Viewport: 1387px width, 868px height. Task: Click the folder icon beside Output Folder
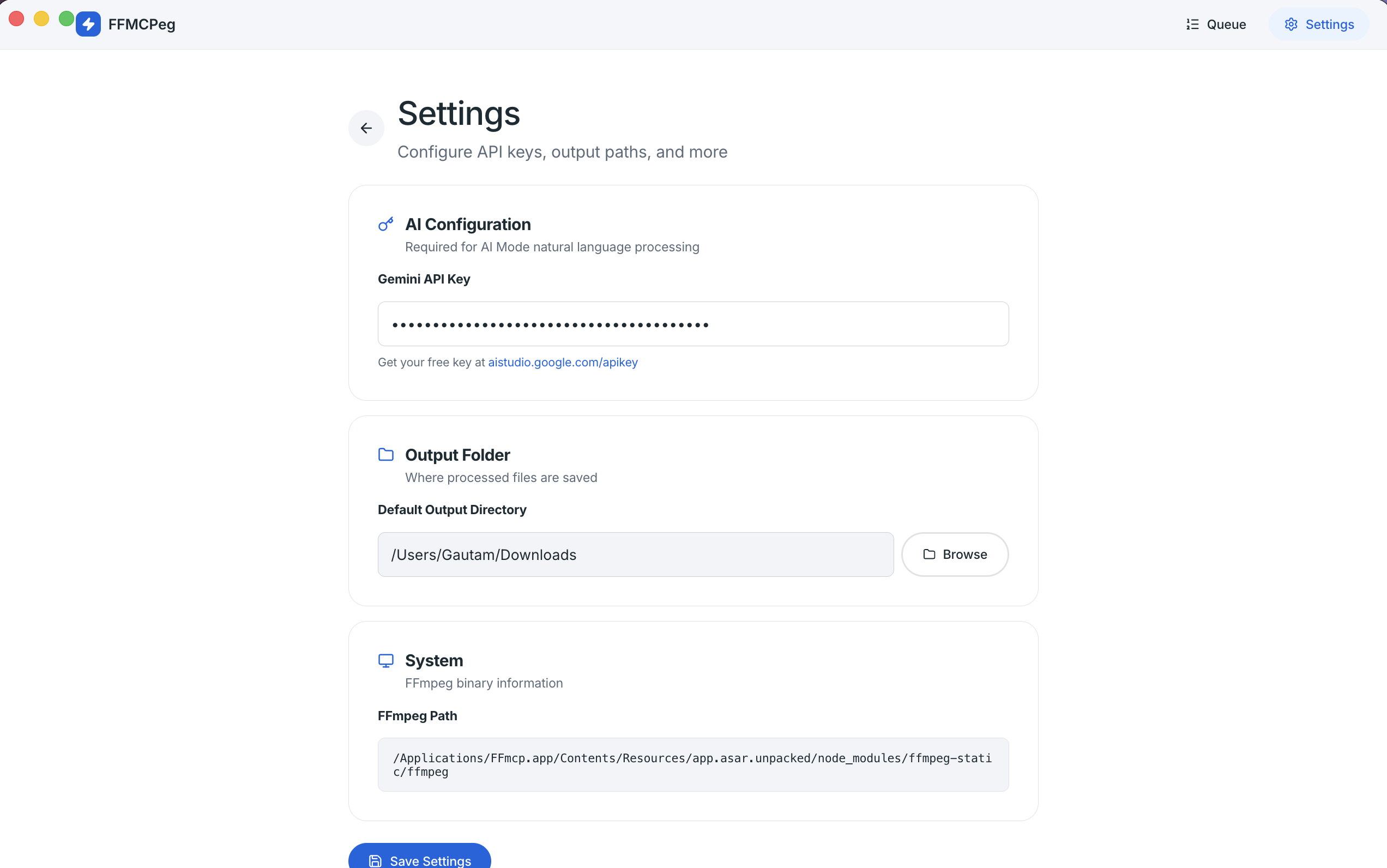(x=386, y=455)
